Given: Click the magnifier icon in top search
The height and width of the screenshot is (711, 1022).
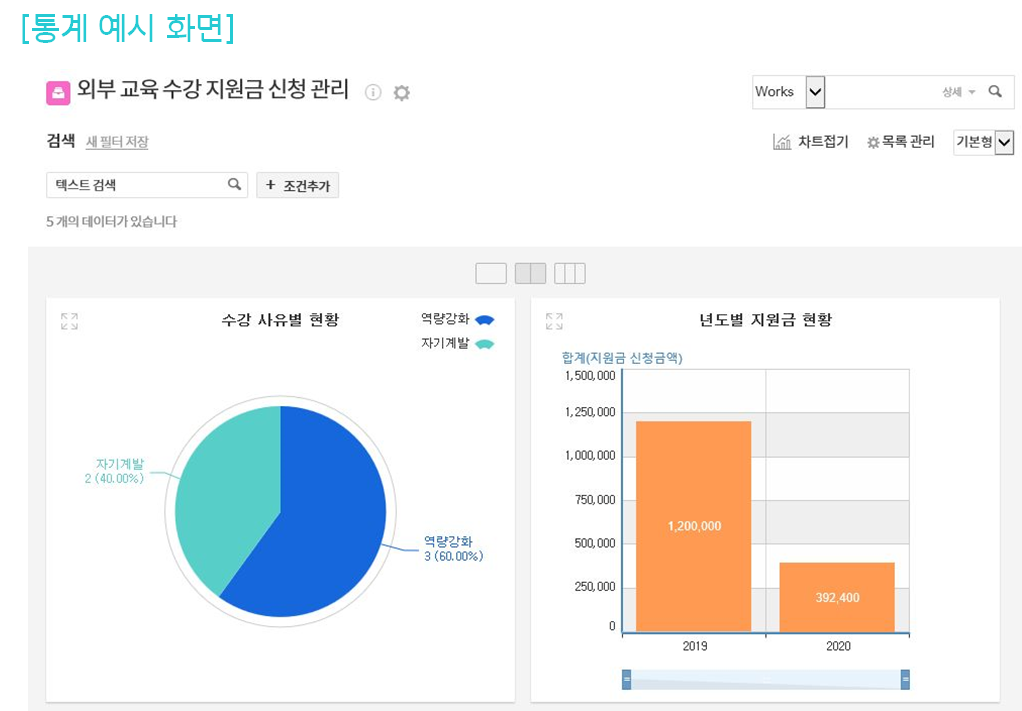Looking at the screenshot, I should [x=995, y=91].
